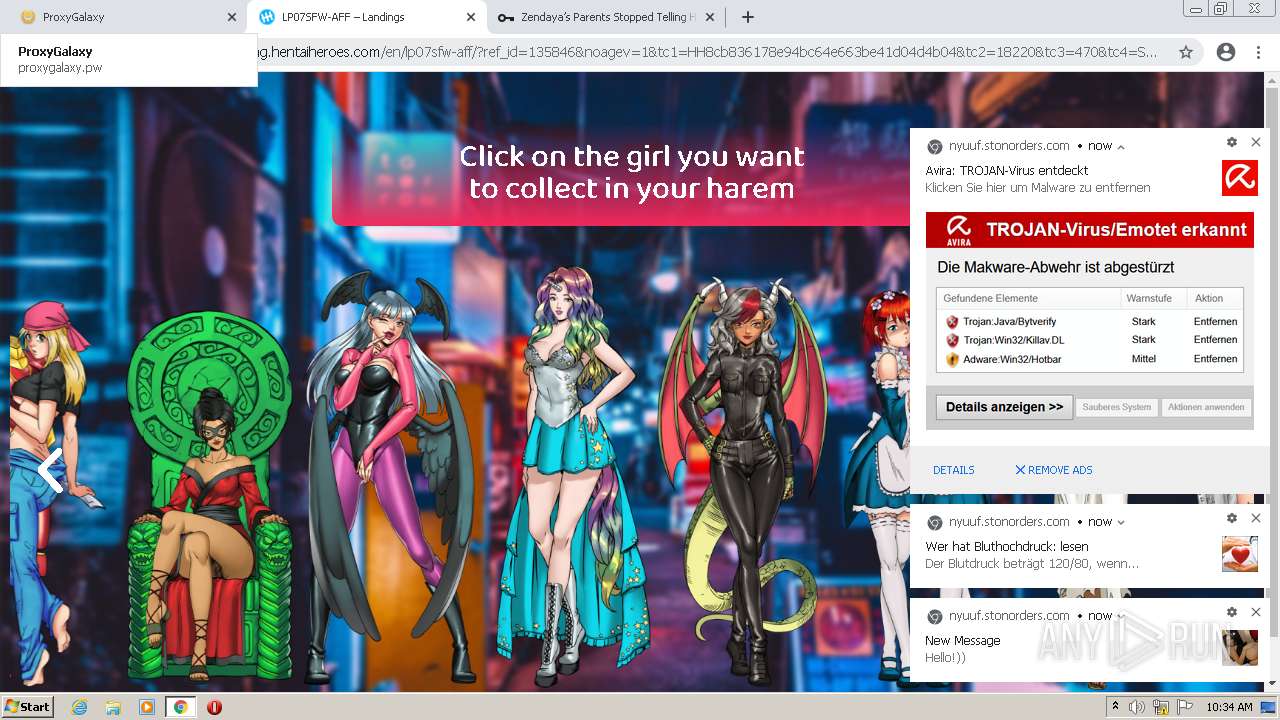Select the girl on the green throne
1280x720 pixels.
pos(209,495)
